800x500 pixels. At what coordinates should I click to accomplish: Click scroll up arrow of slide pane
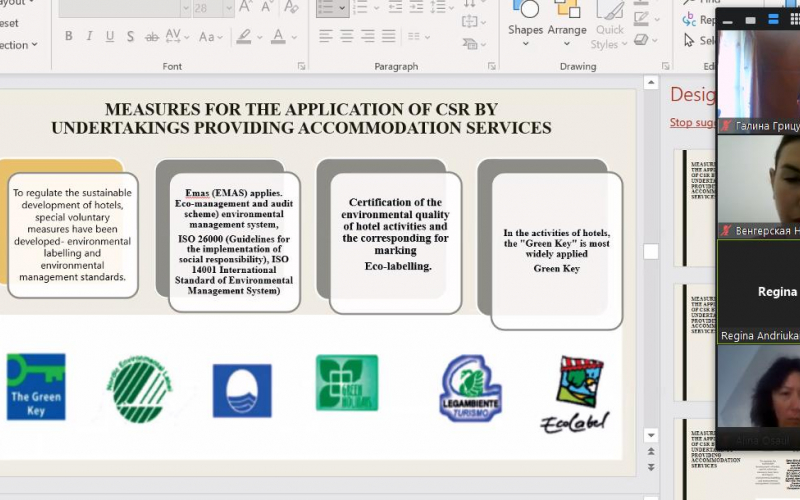point(651,82)
